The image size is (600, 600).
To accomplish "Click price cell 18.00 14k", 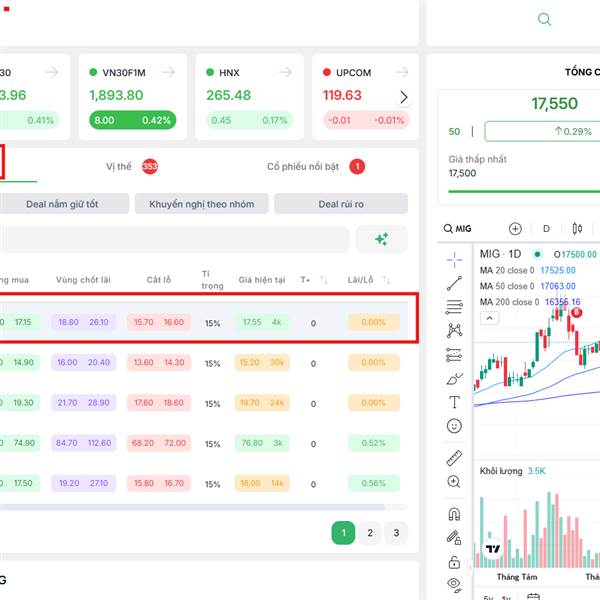I will pos(262,483).
